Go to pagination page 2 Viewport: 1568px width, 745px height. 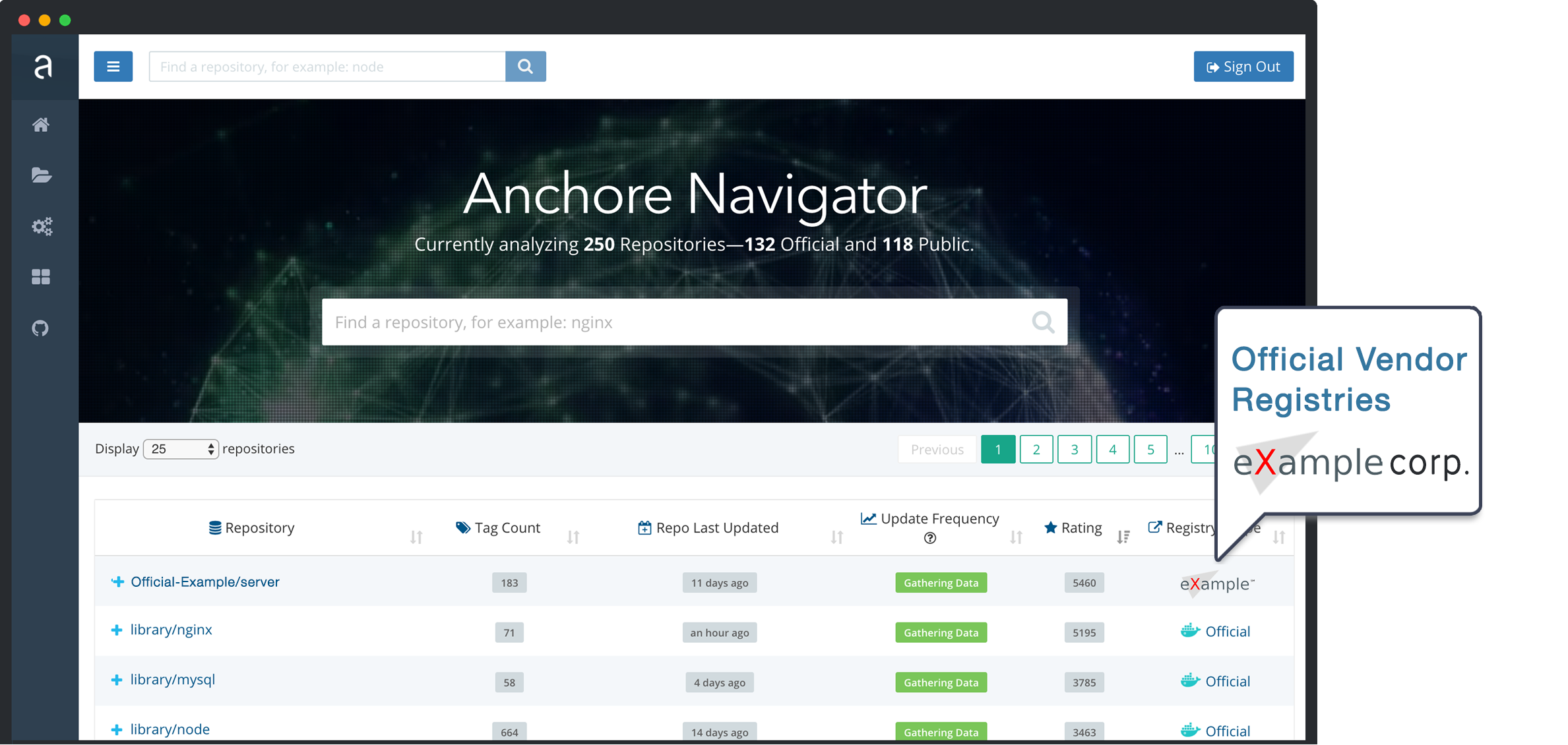coord(1036,450)
